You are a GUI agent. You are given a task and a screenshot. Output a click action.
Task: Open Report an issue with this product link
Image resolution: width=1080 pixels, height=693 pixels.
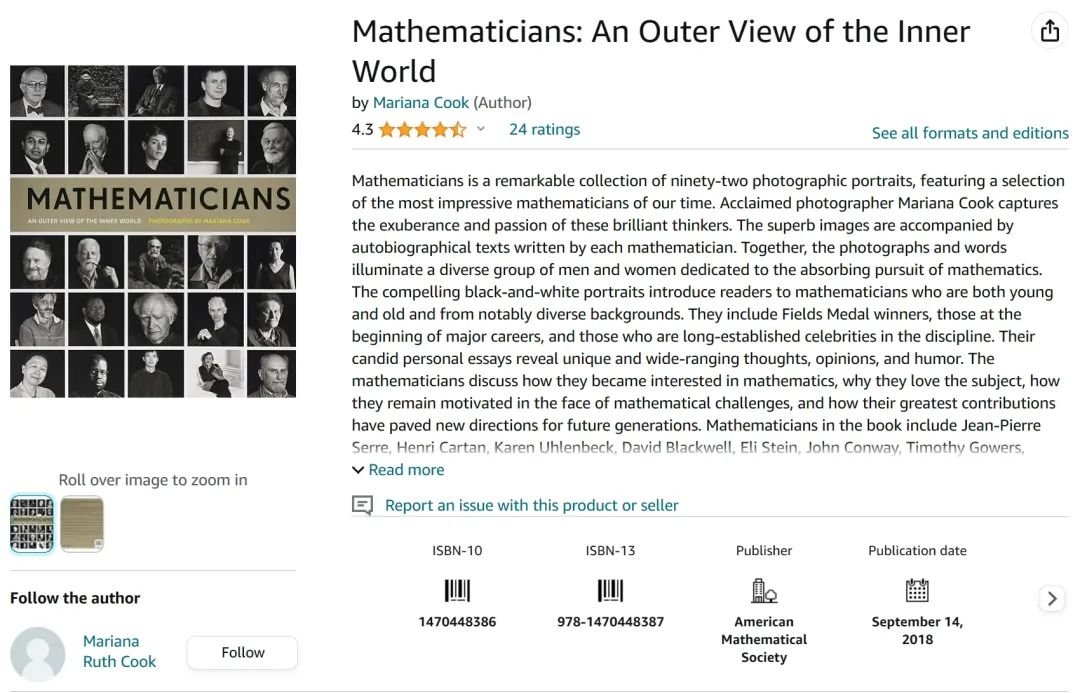(532, 506)
